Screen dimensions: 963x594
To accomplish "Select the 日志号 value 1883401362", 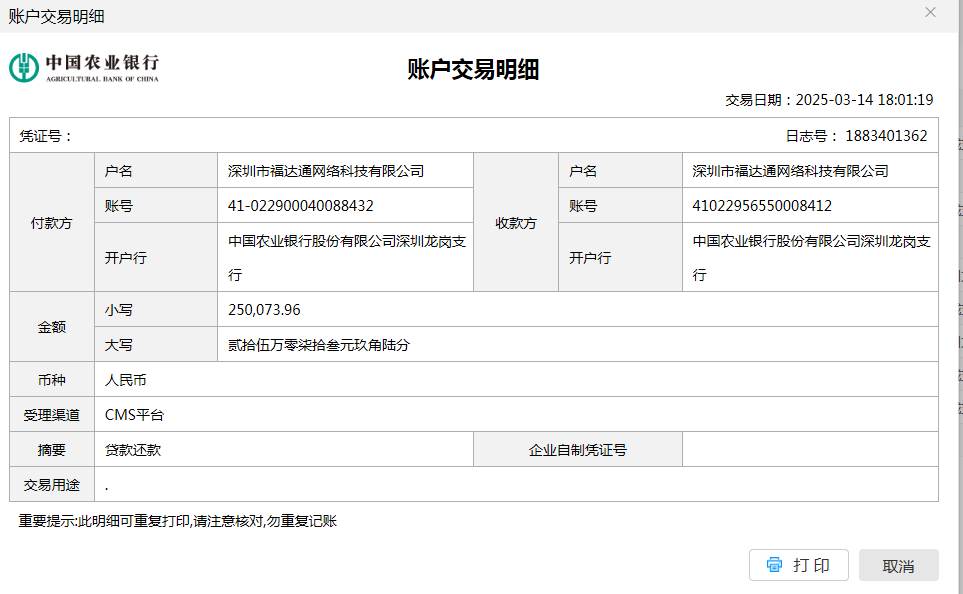I will 886,136.
